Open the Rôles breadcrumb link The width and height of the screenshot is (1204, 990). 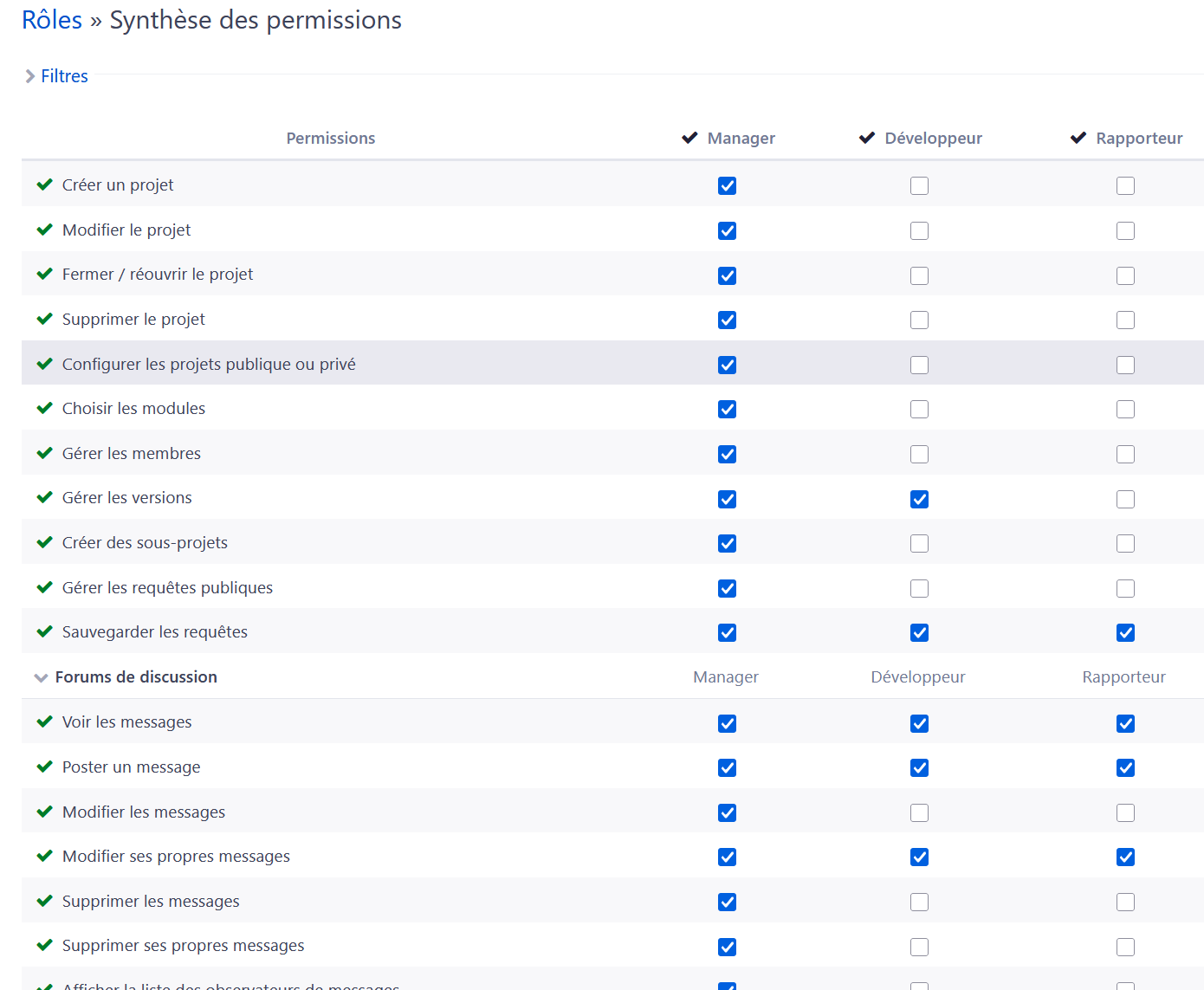click(51, 20)
